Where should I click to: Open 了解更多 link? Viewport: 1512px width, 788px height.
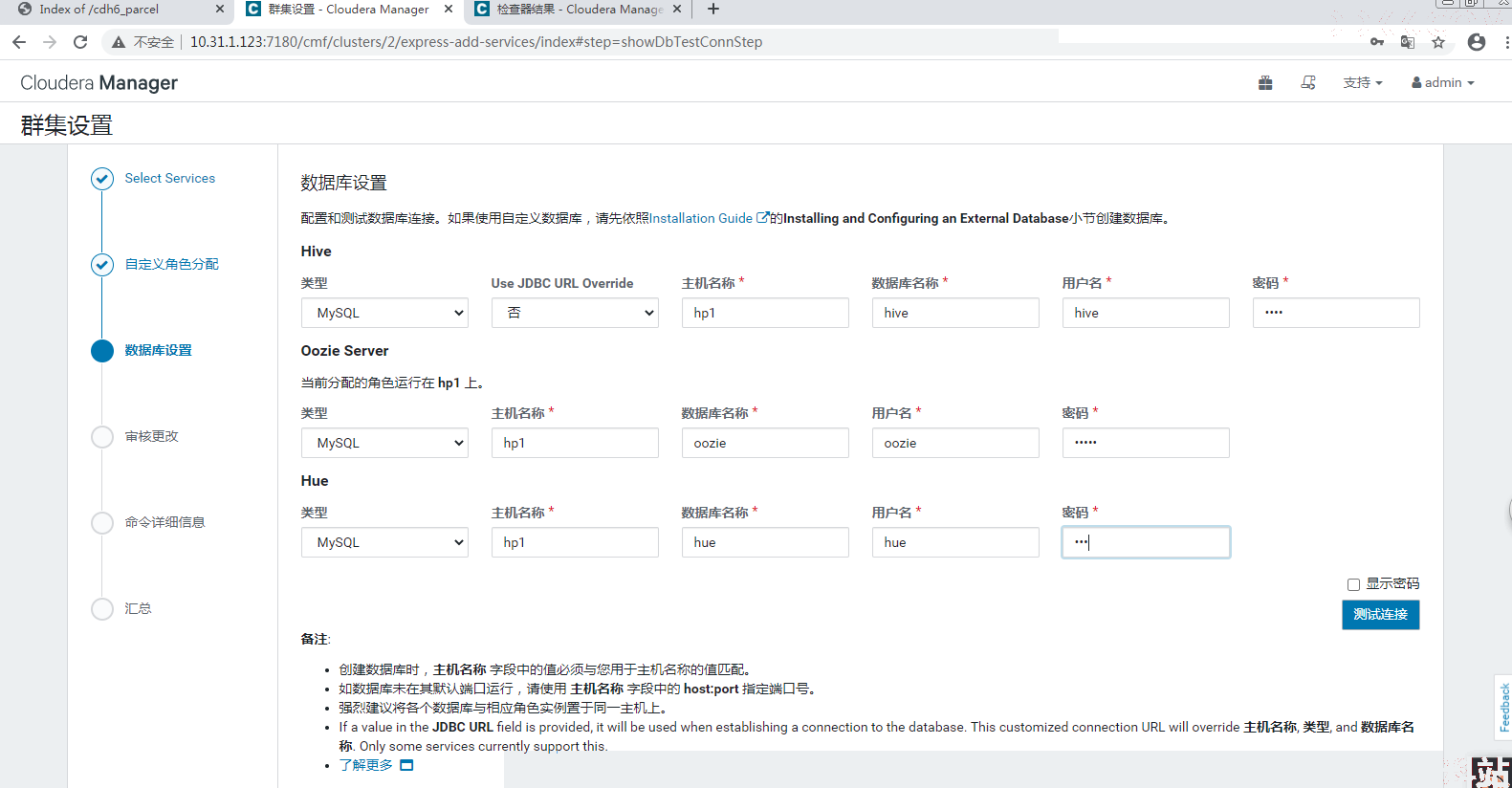tap(365, 765)
